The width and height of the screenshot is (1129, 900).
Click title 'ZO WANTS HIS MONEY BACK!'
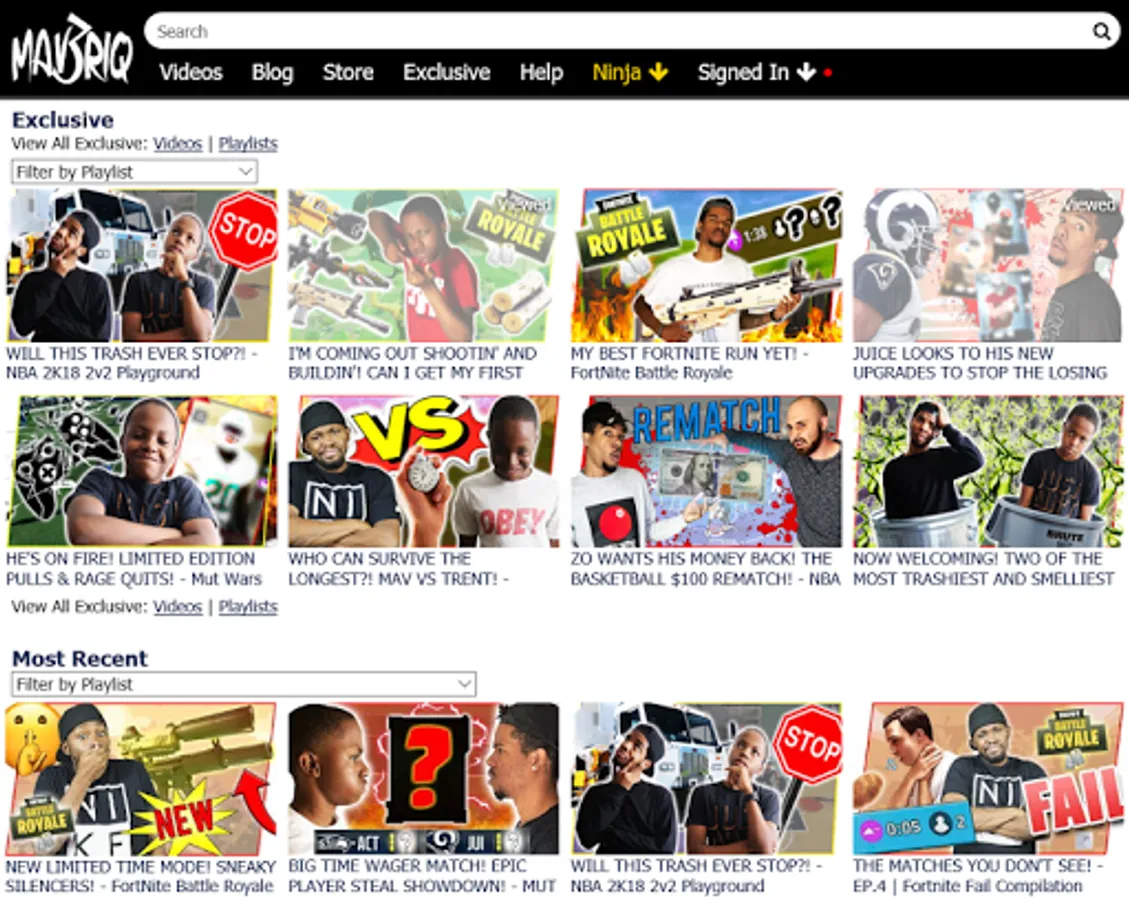coord(706,569)
